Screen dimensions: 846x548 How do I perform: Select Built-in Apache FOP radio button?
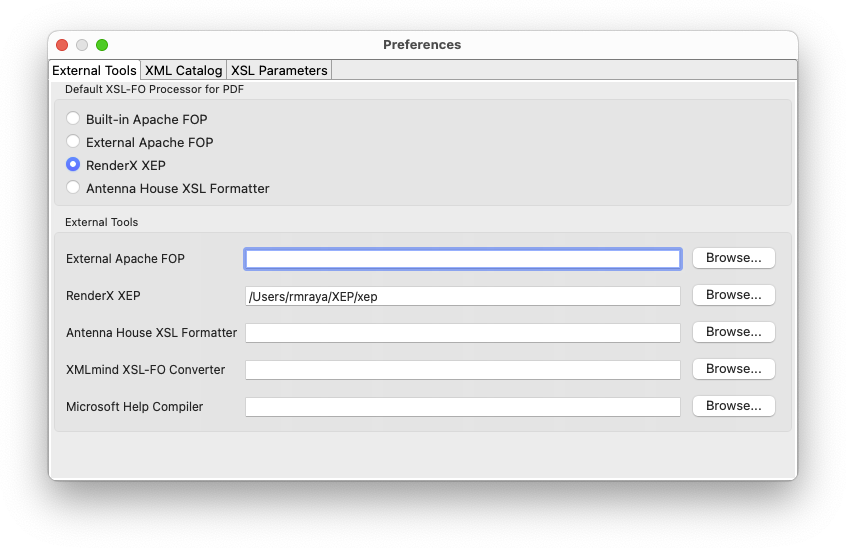tap(73, 118)
